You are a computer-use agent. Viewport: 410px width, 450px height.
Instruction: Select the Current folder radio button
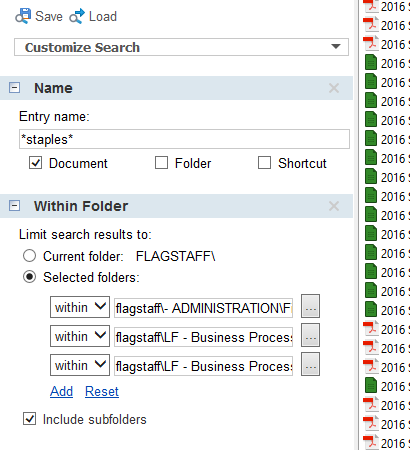29,256
